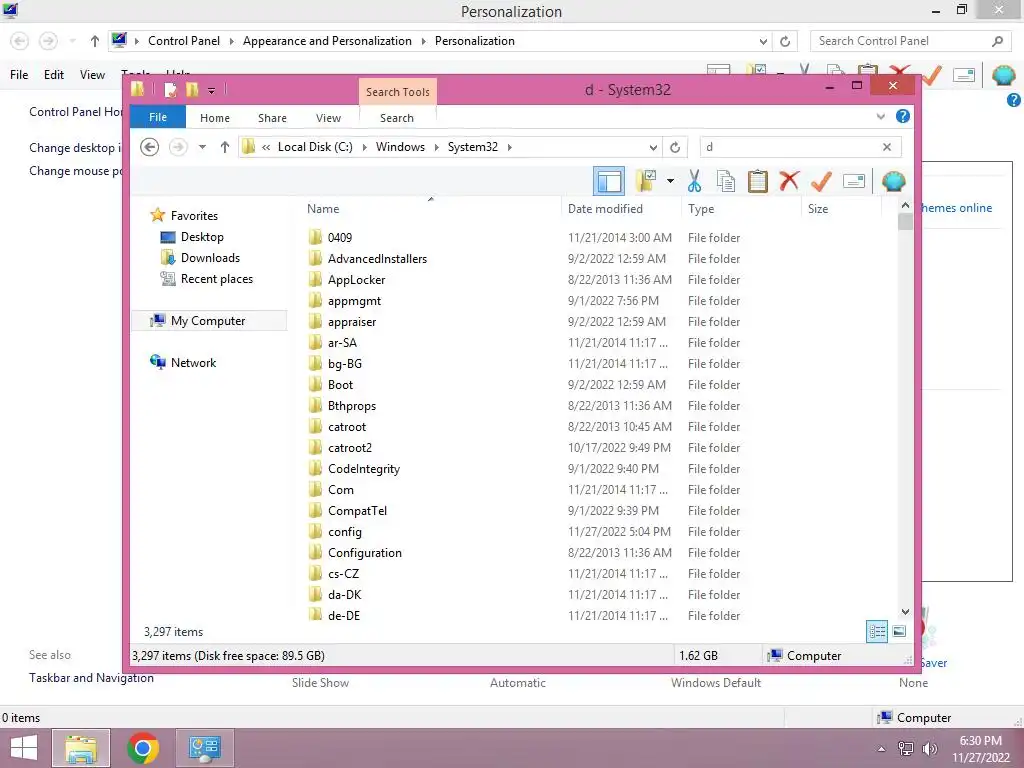Click the folder options icon with checkmark

[x=646, y=181]
